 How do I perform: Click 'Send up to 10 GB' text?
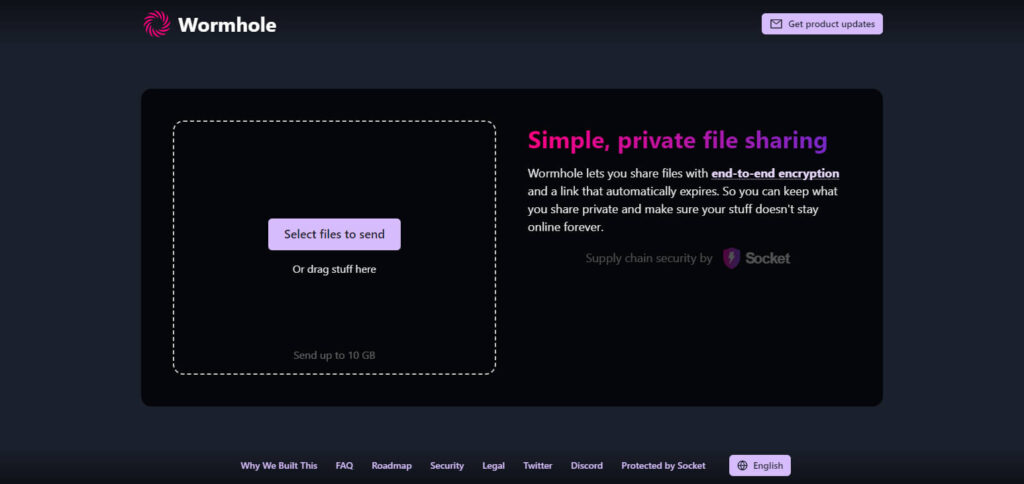pos(334,355)
